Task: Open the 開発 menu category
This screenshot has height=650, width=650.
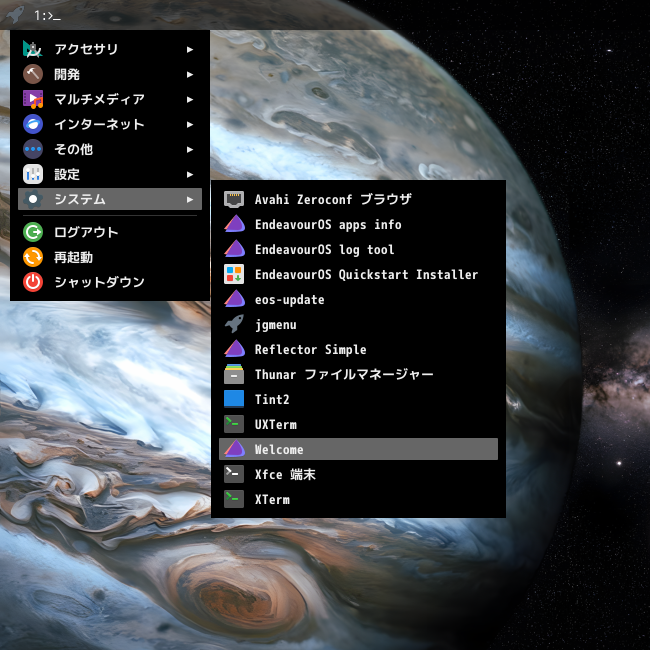Action: pyautogui.click(x=110, y=74)
